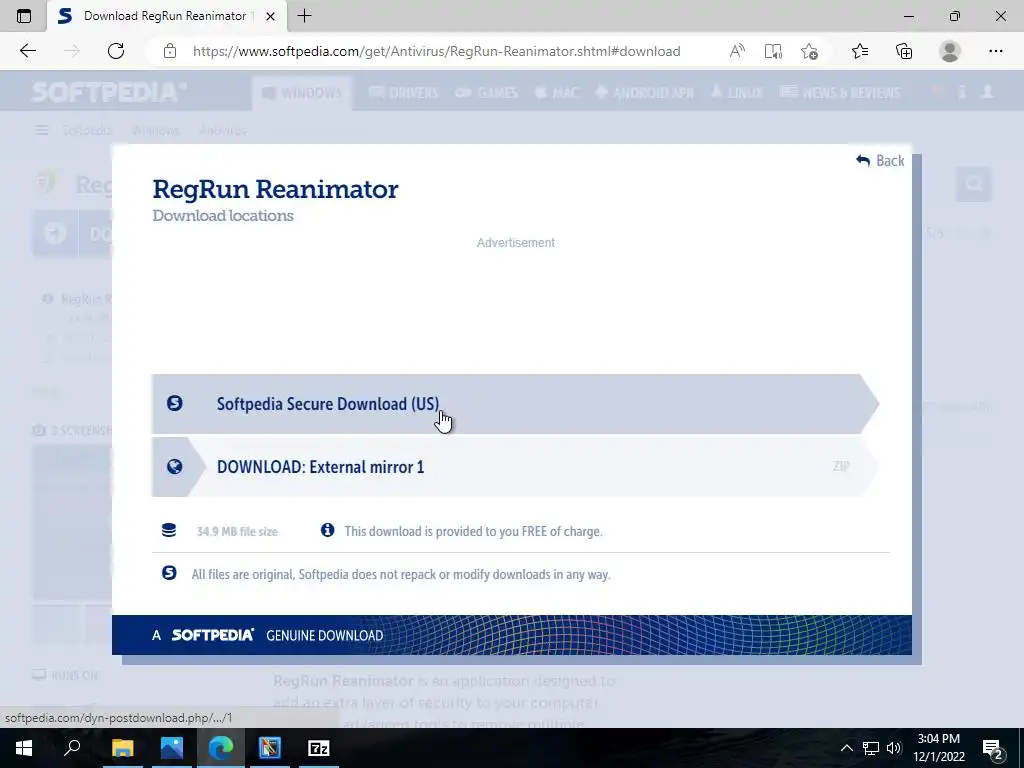Show hidden system tray icons

tap(846, 748)
